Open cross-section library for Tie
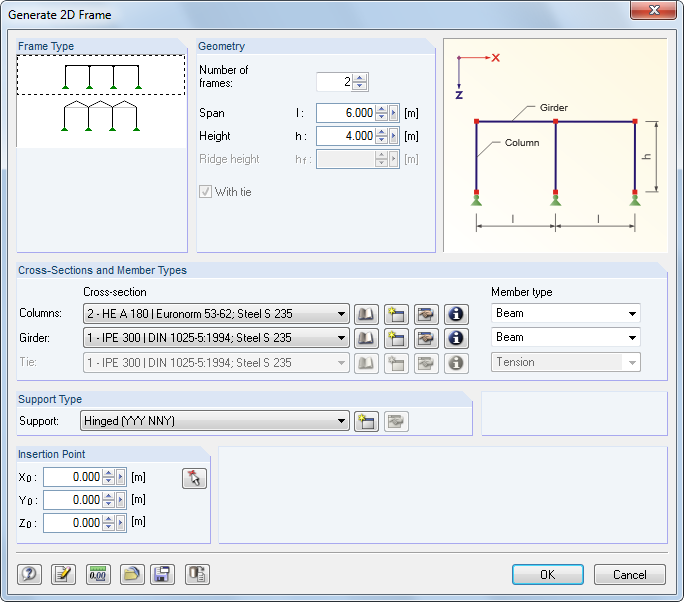Image resolution: width=684 pixels, height=602 pixels. point(366,363)
